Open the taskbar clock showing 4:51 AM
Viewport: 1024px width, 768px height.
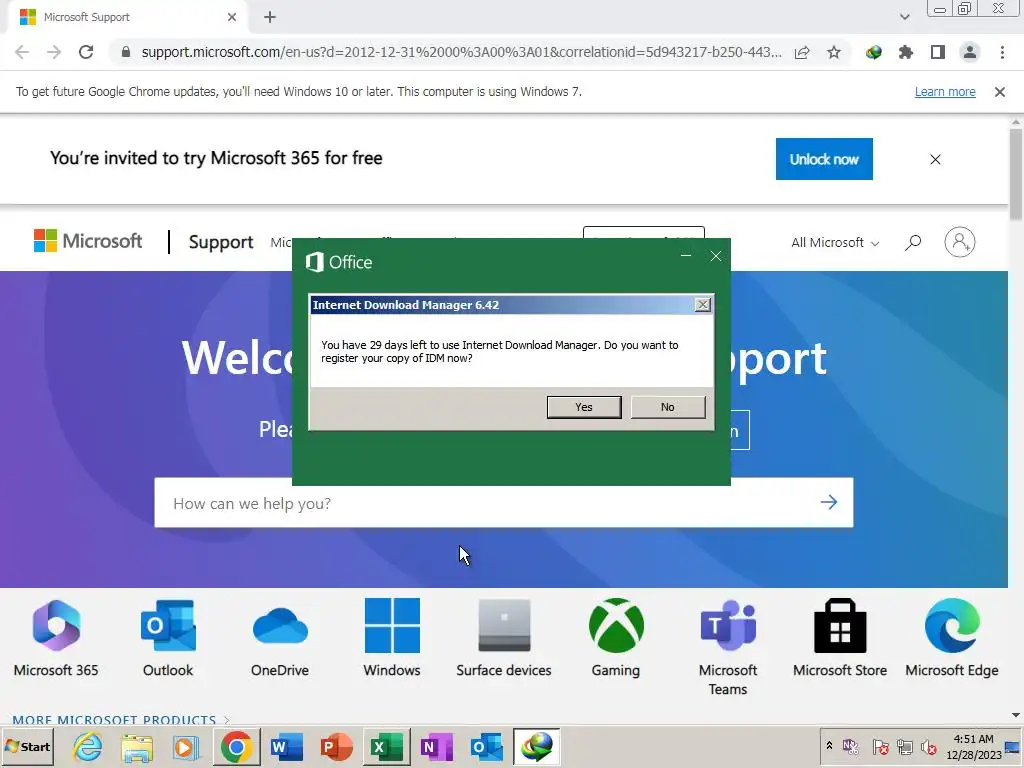(x=974, y=746)
